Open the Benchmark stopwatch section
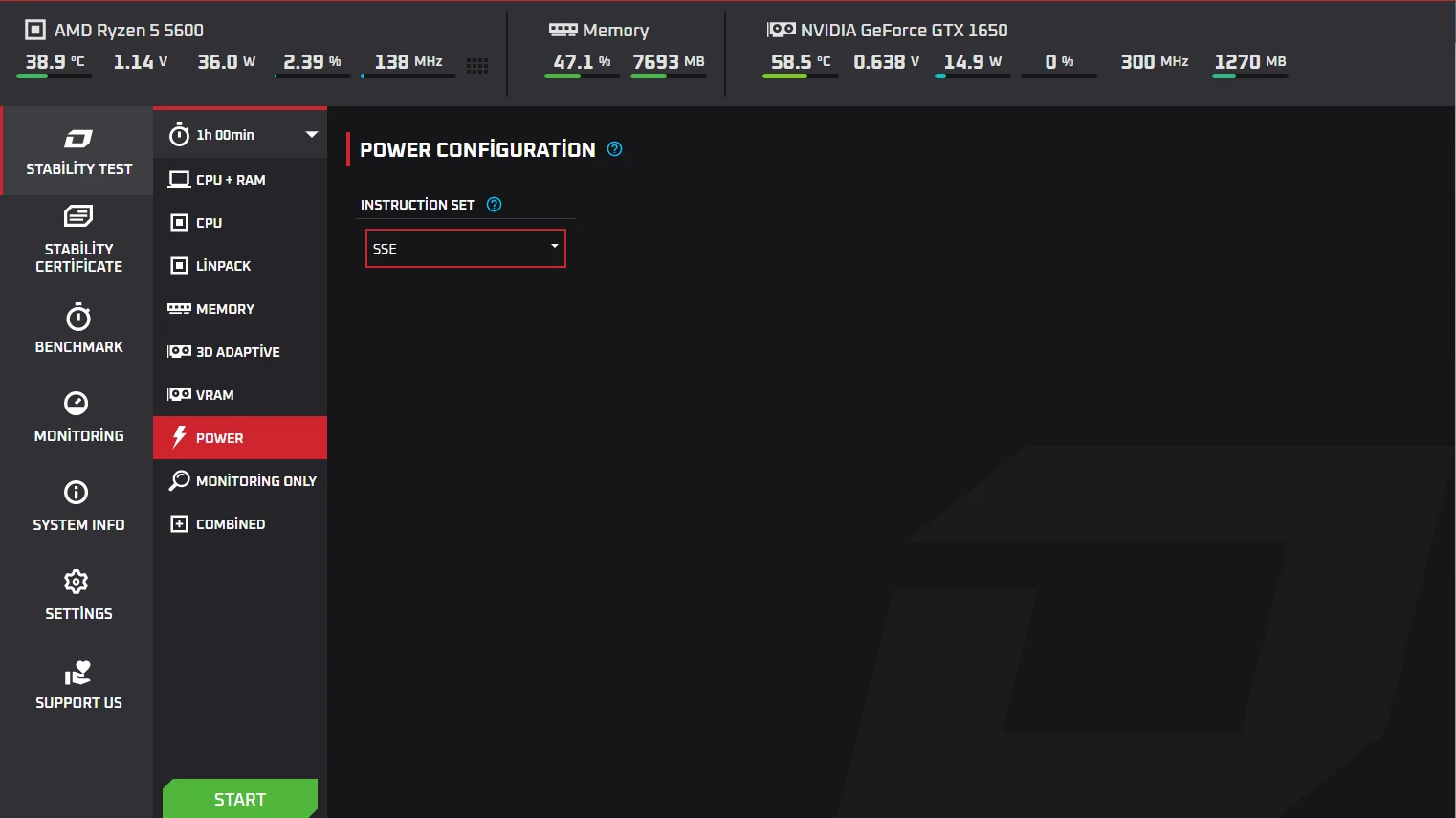 coord(78,328)
